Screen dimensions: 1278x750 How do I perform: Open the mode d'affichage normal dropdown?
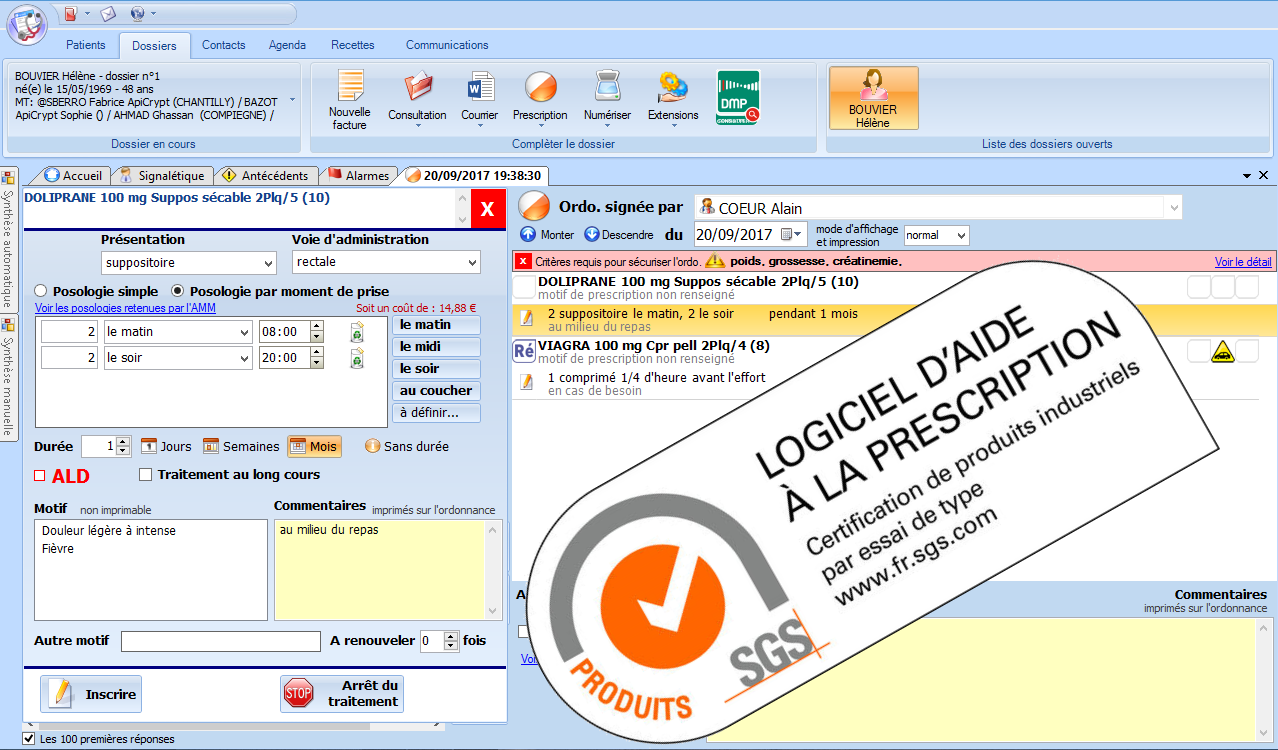[x=937, y=235]
